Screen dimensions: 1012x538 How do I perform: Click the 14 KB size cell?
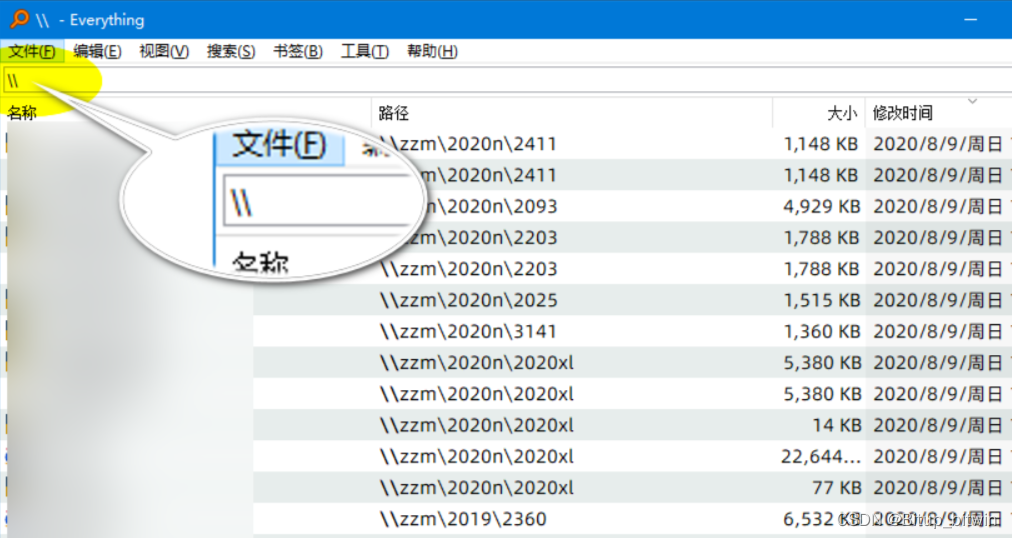[836, 425]
